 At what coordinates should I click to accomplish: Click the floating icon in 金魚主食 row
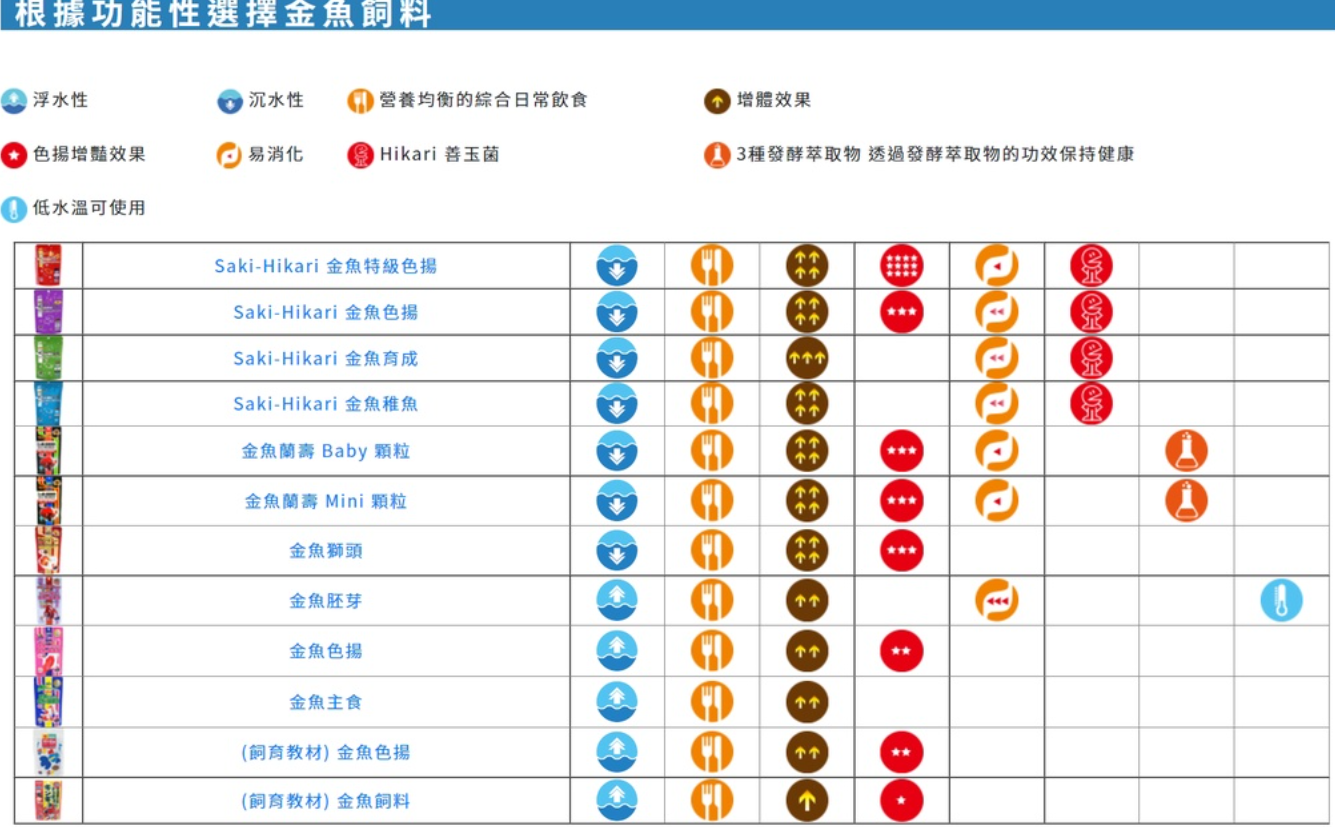tap(617, 702)
